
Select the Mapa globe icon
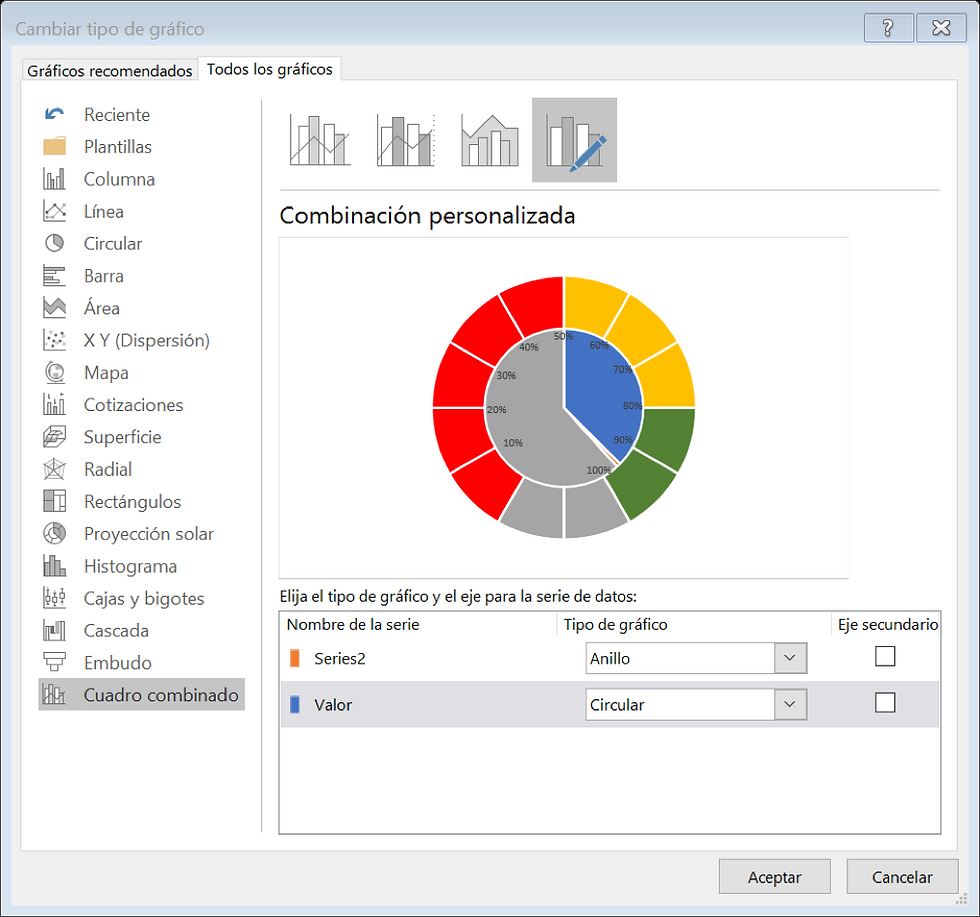click(x=54, y=373)
